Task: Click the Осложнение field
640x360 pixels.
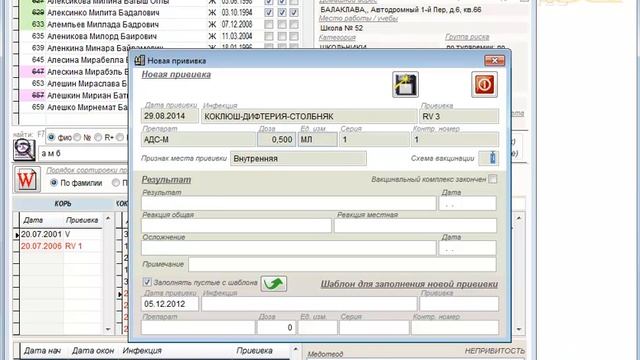Action: pos(289,248)
